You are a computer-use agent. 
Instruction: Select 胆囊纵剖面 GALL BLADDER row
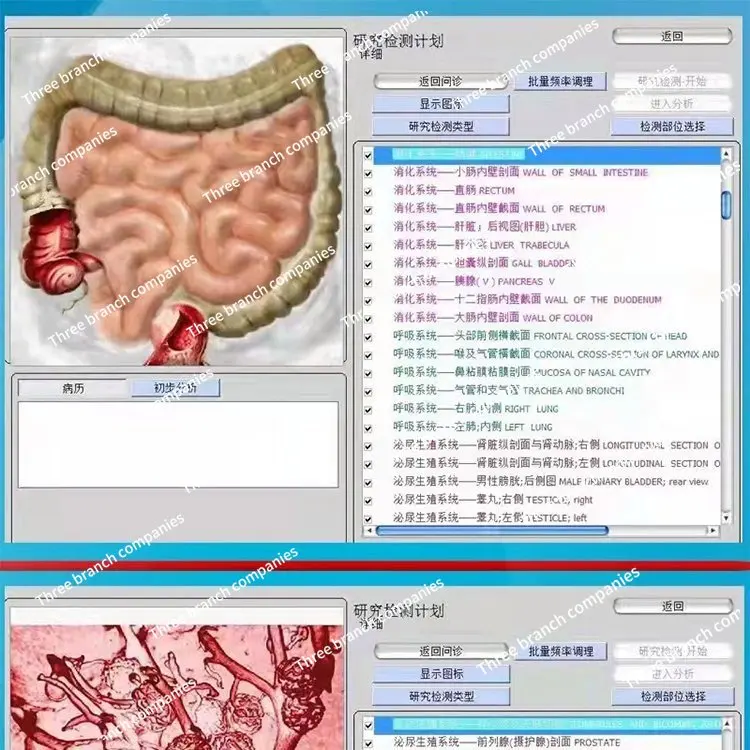coord(484,263)
